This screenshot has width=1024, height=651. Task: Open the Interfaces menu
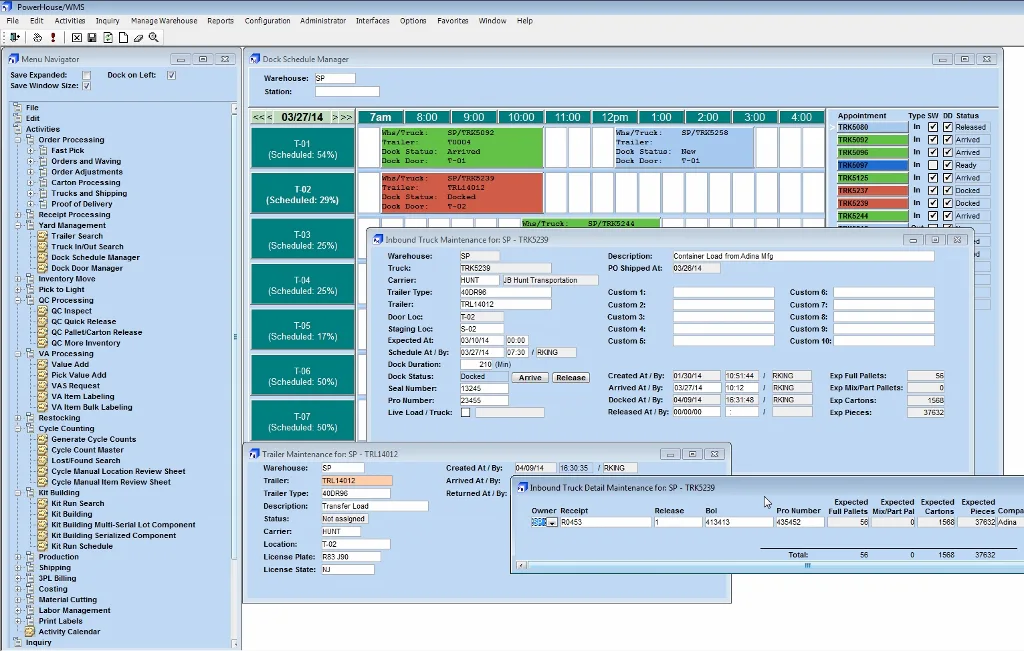(x=372, y=21)
